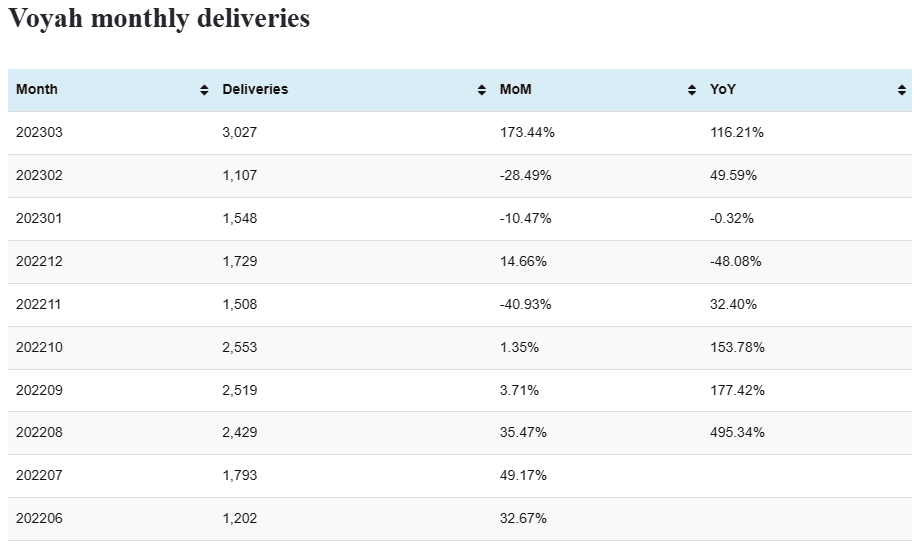The image size is (922, 544).
Task: Click the 32.67% MoM value
Action: [523, 519]
